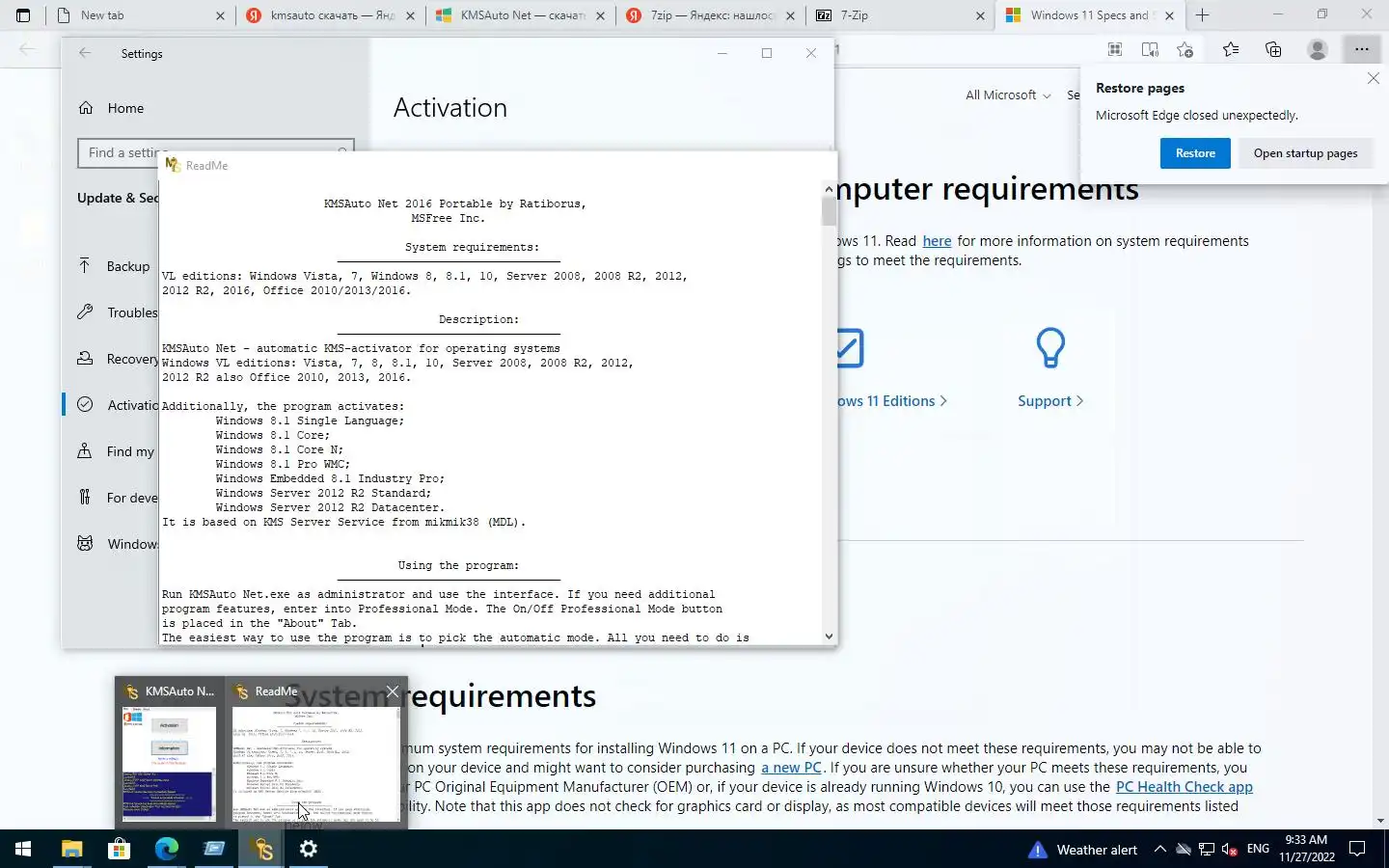Viewport: 1389px width, 868px height.
Task: Switch to KMSAuto Net download tab
Action: tap(520, 15)
